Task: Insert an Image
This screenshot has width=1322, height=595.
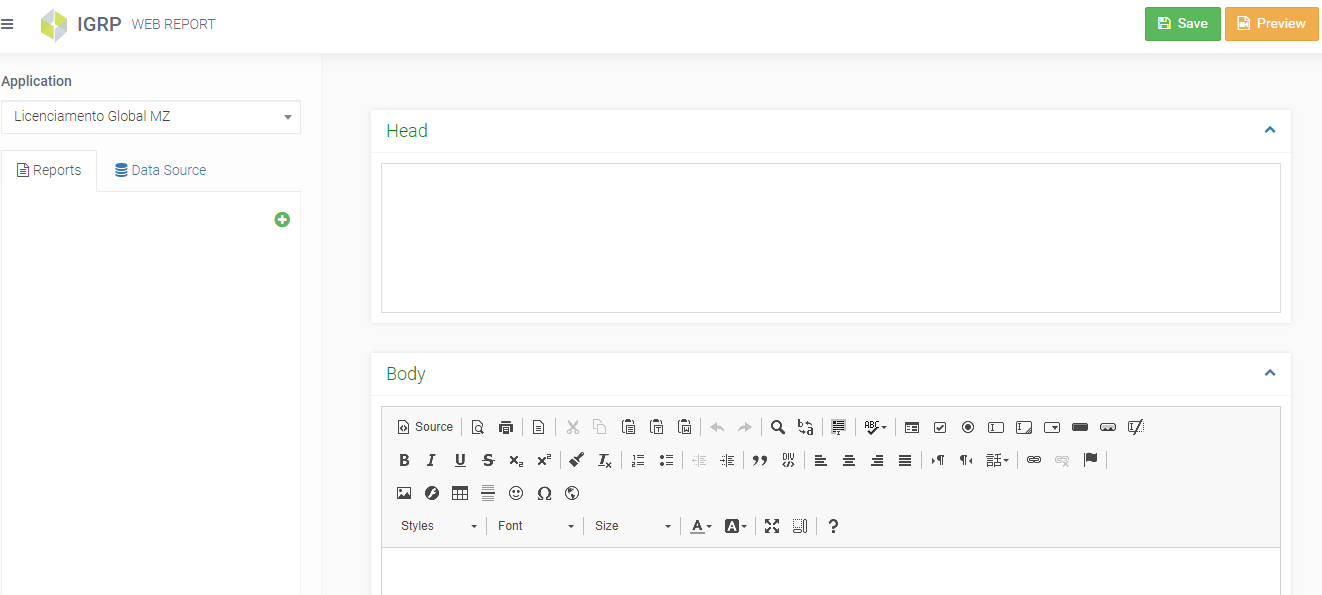Action: pos(404,493)
